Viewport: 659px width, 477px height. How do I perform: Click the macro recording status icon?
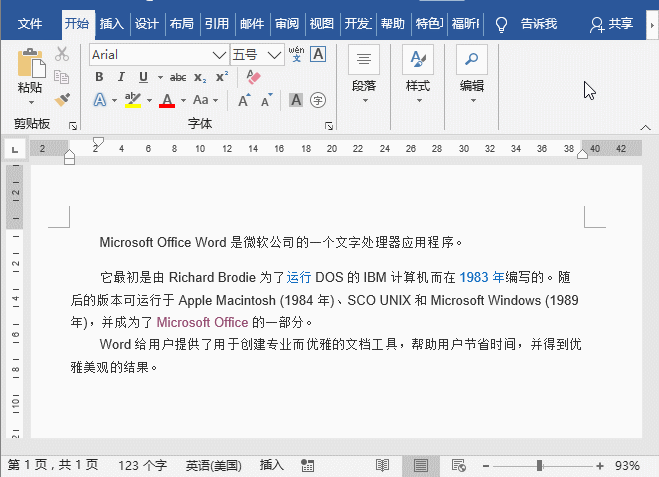pos(308,465)
